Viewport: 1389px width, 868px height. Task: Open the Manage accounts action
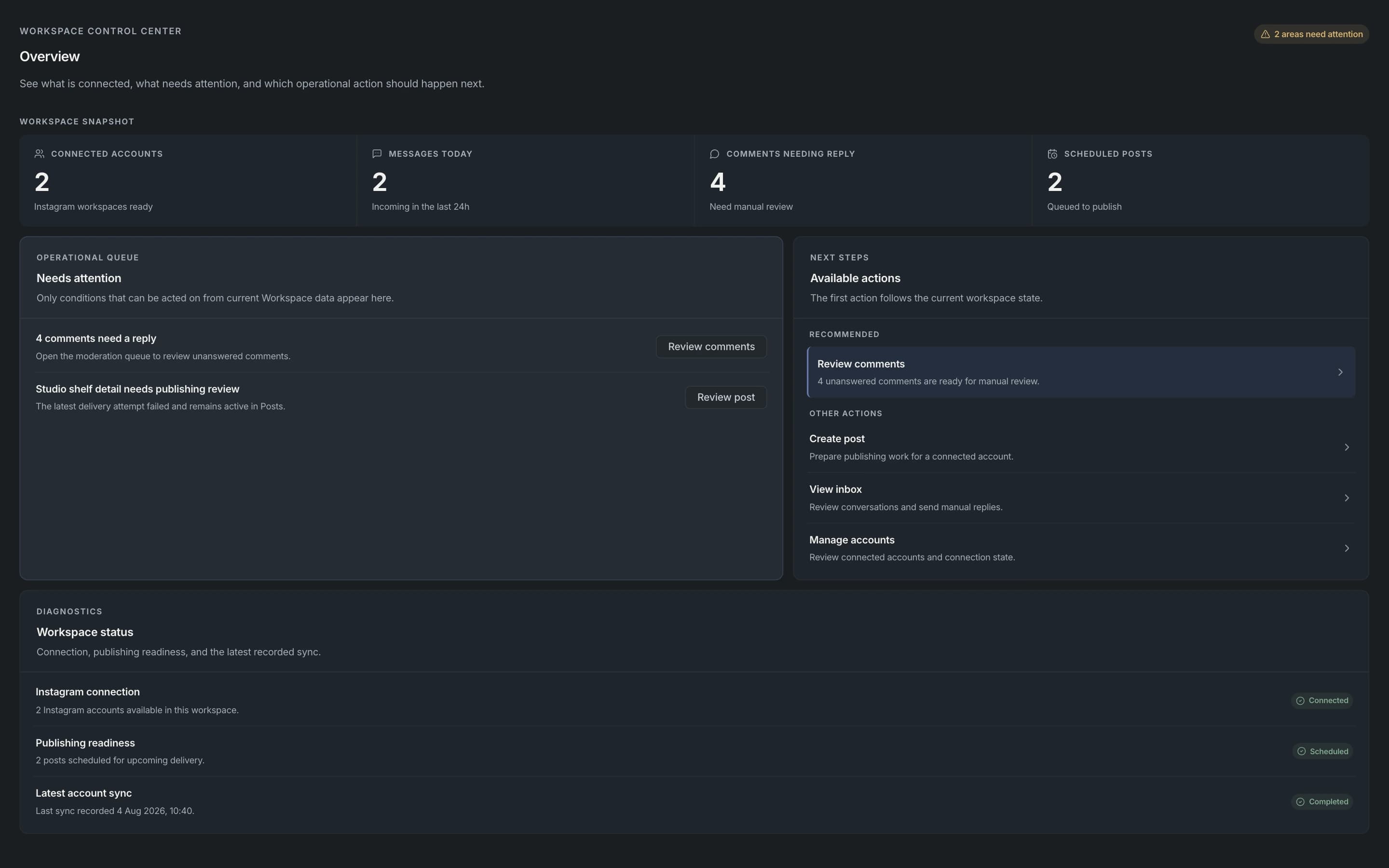1081,548
